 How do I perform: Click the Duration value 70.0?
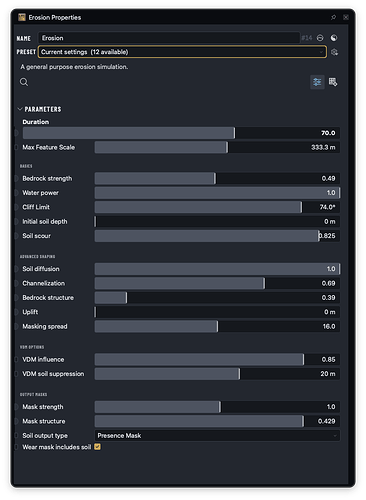tap(328, 133)
